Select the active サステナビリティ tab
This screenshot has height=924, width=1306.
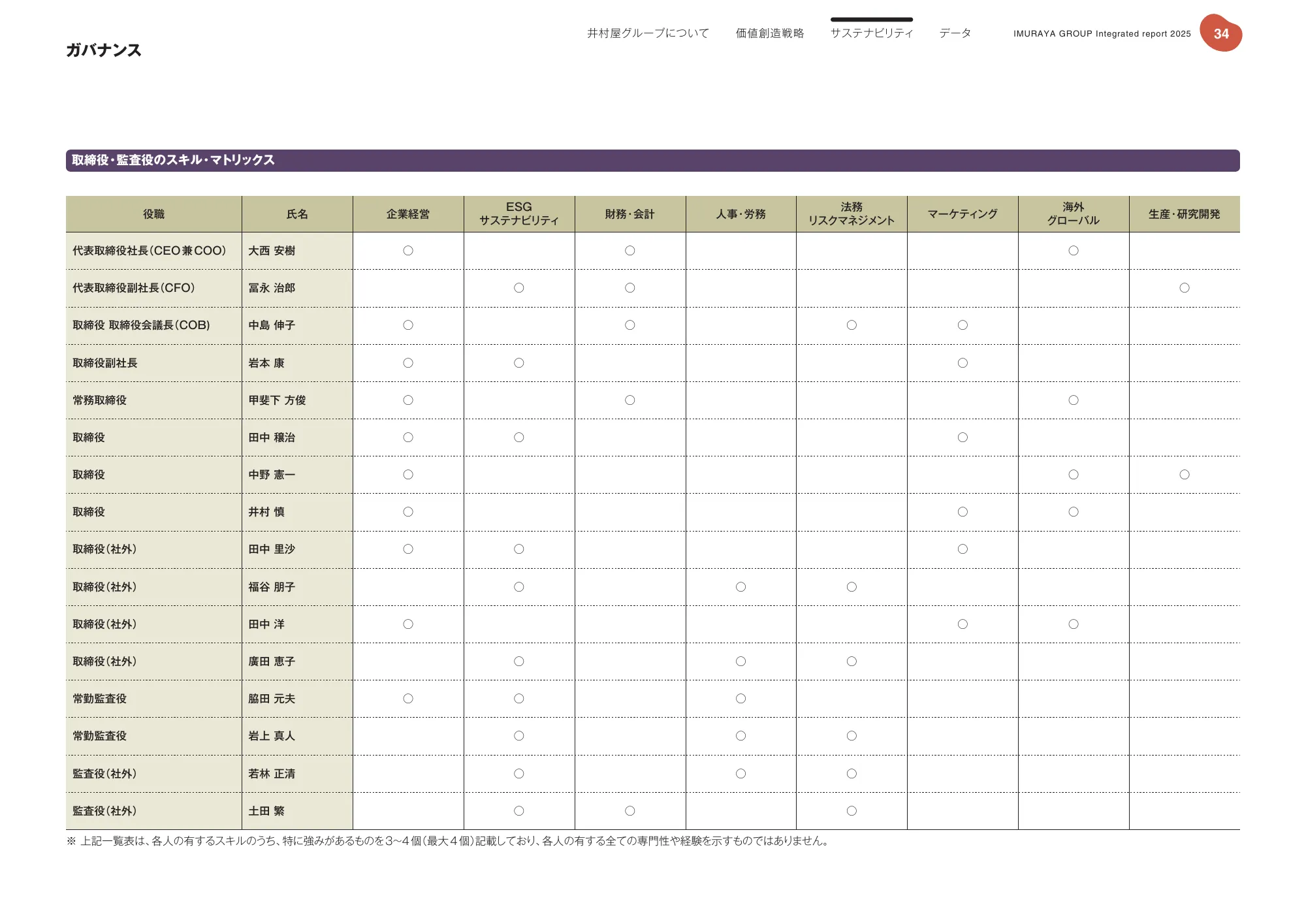(x=873, y=33)
